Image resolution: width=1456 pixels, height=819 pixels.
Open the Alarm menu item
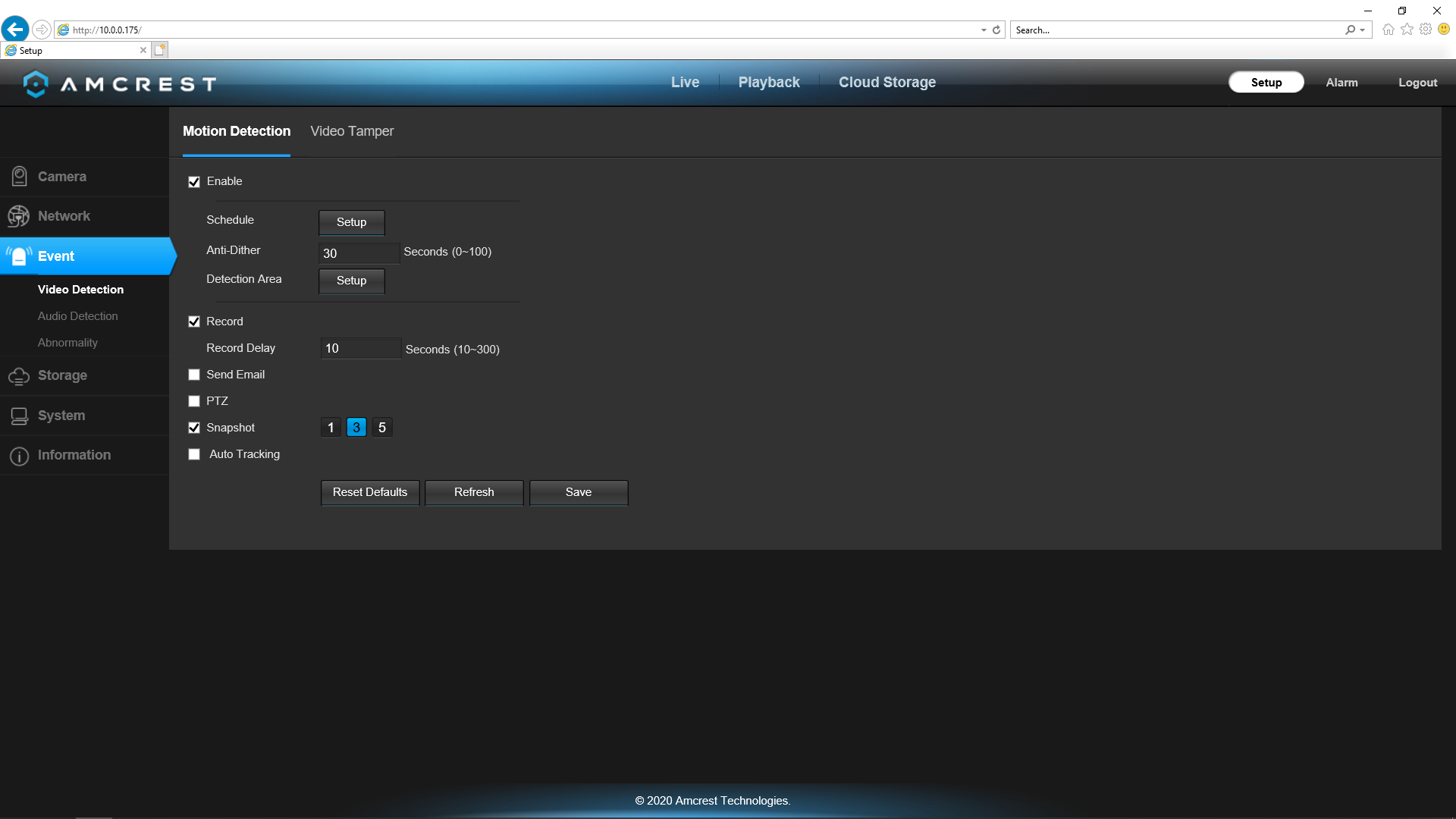[x=1341, y=82]
